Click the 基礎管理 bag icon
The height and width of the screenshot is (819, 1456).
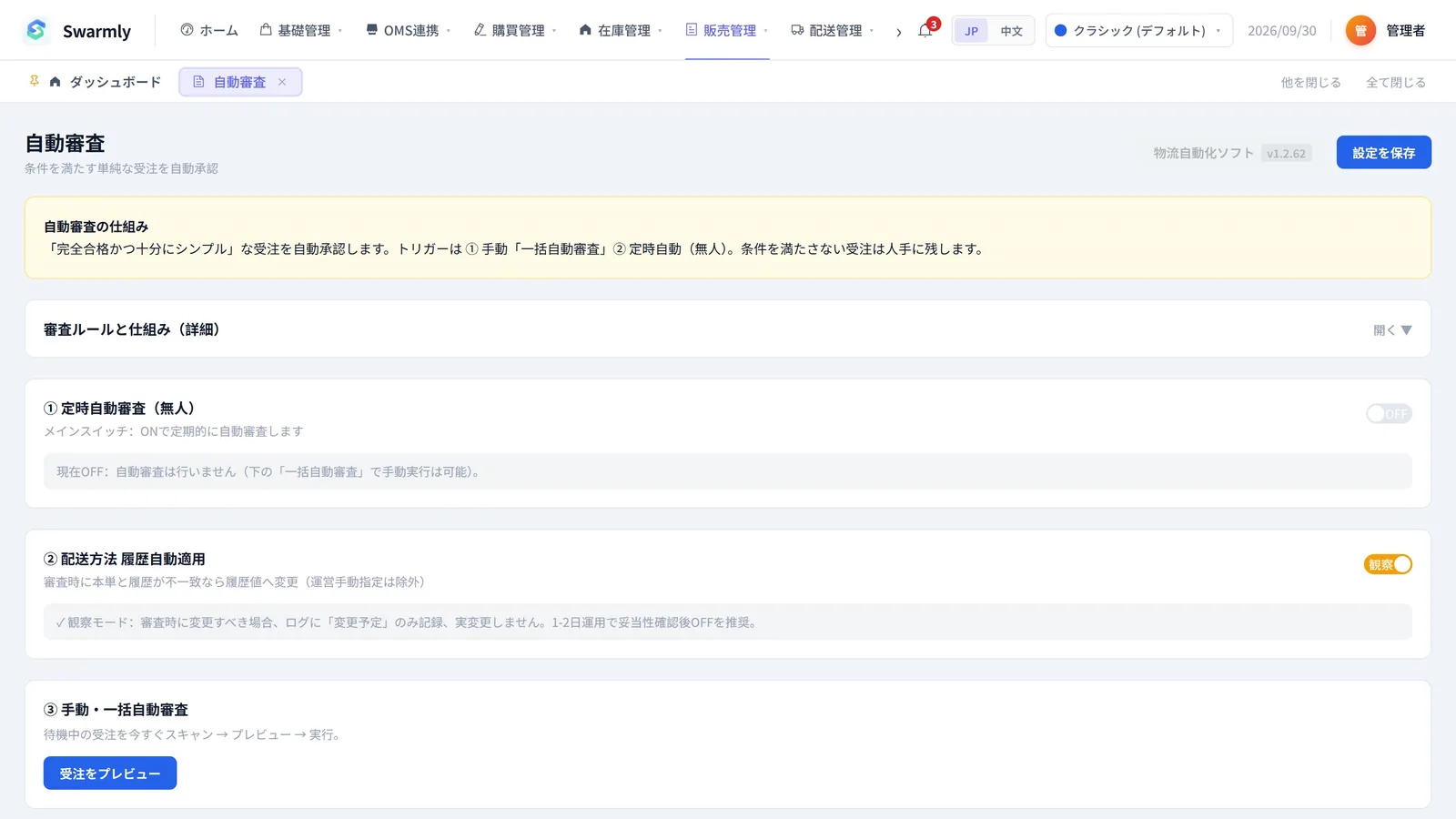tap(266, 30)
